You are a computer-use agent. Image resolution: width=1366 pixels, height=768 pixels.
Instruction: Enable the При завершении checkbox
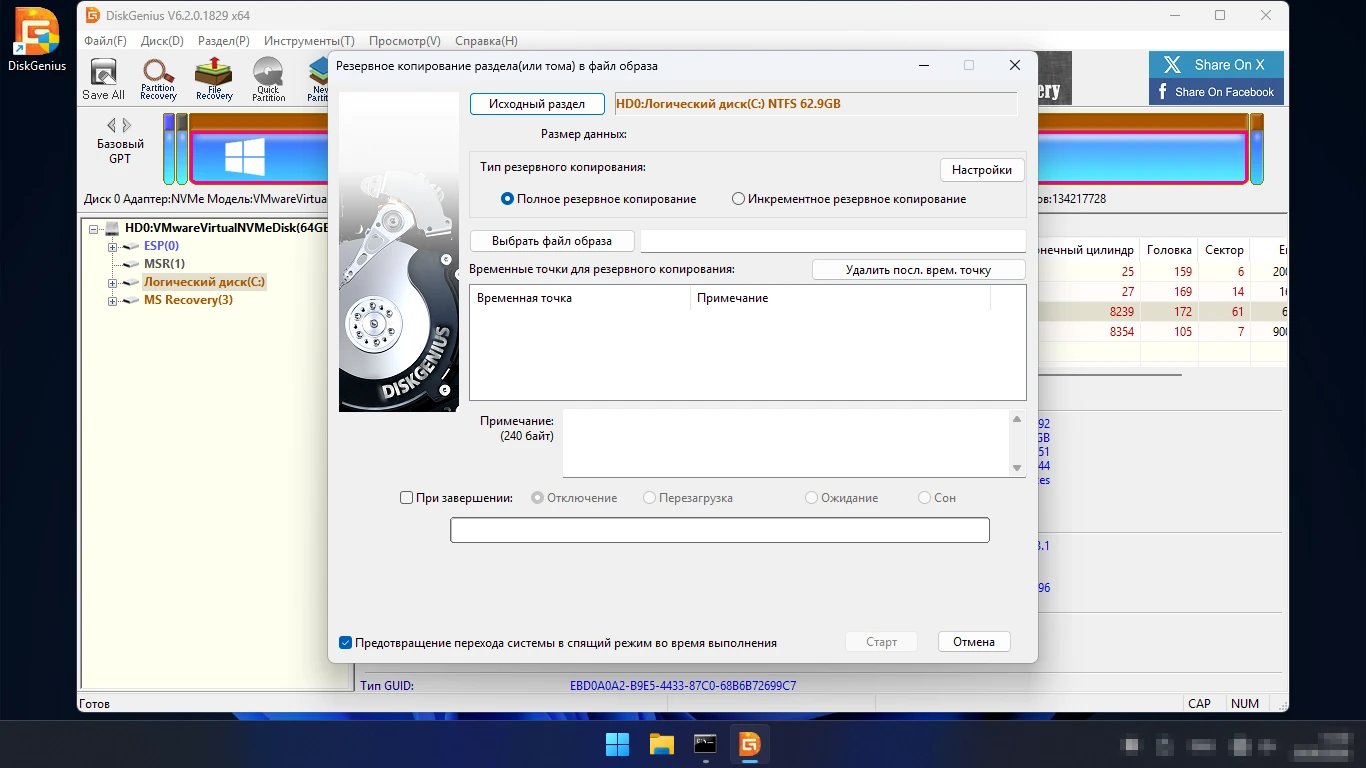point(407,497)
